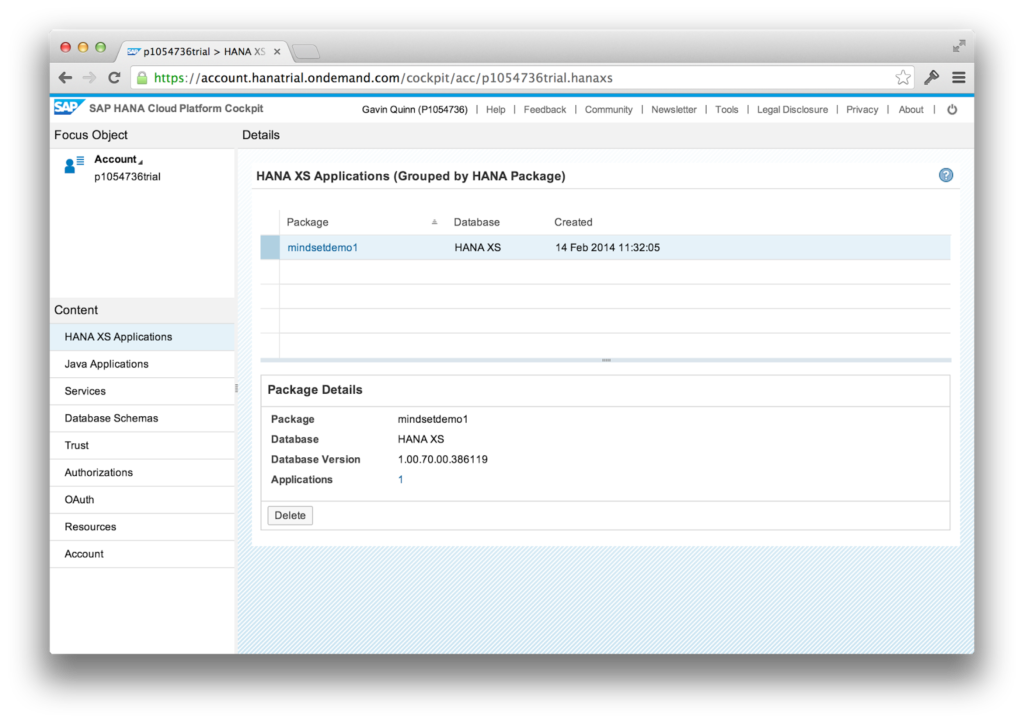Image resolution: width=1024 pixels, height=723 pixels.
Task: Open OAuth in Content menu
Action: tap(142, 500)
